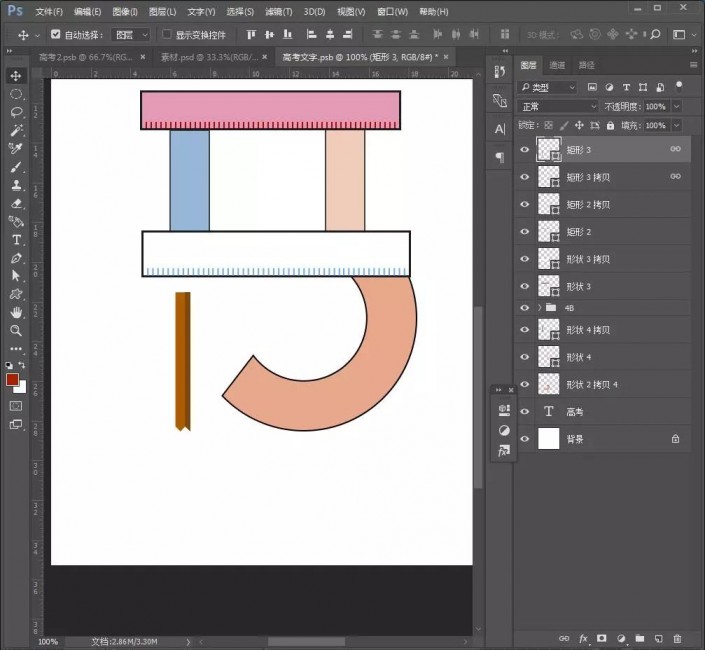Align vertical centers in options bar

tap(269, 35)
